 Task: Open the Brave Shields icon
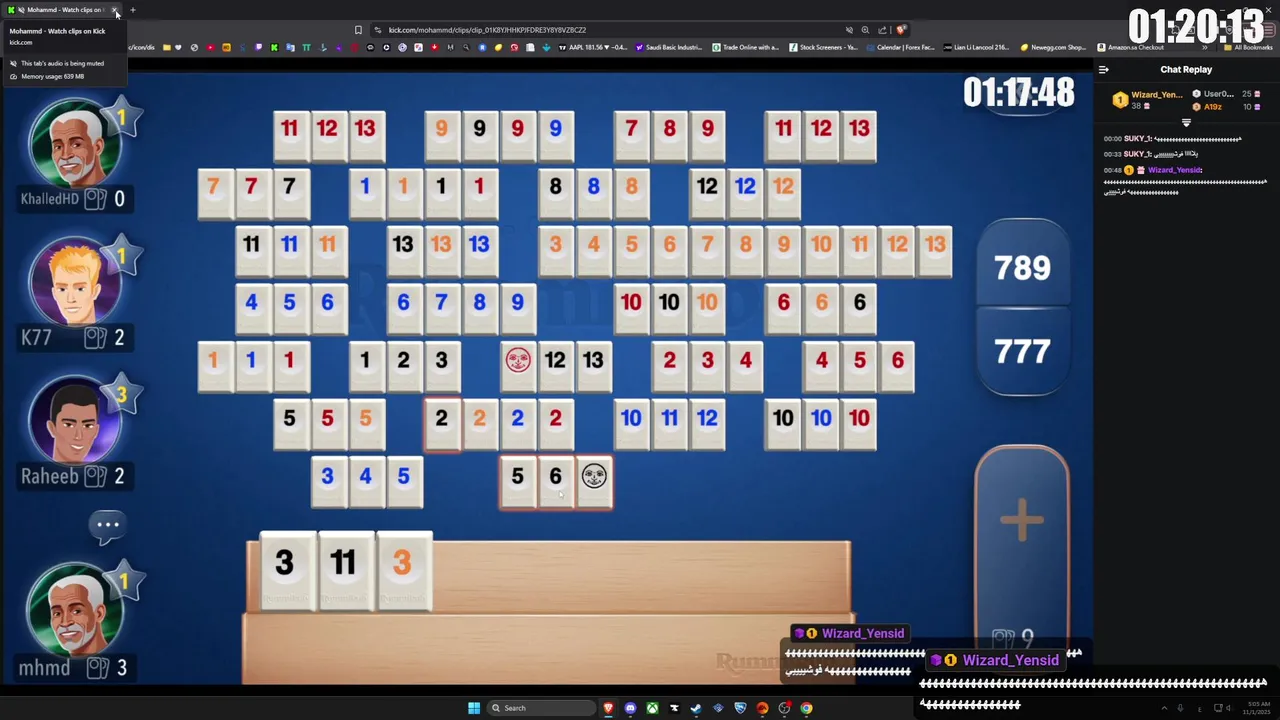click(x=901, y=30)
